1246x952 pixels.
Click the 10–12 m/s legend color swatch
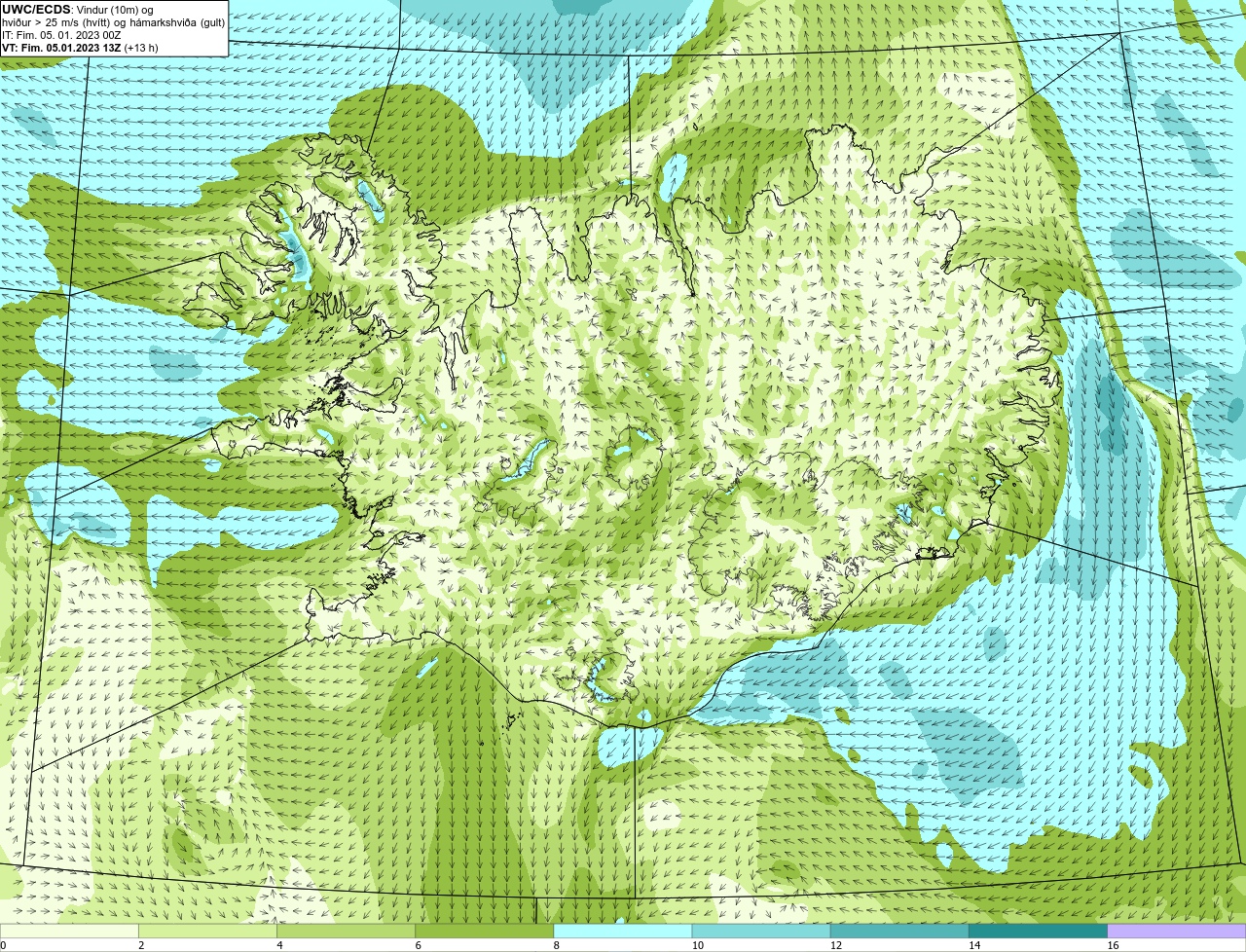[x=761, y=932]
